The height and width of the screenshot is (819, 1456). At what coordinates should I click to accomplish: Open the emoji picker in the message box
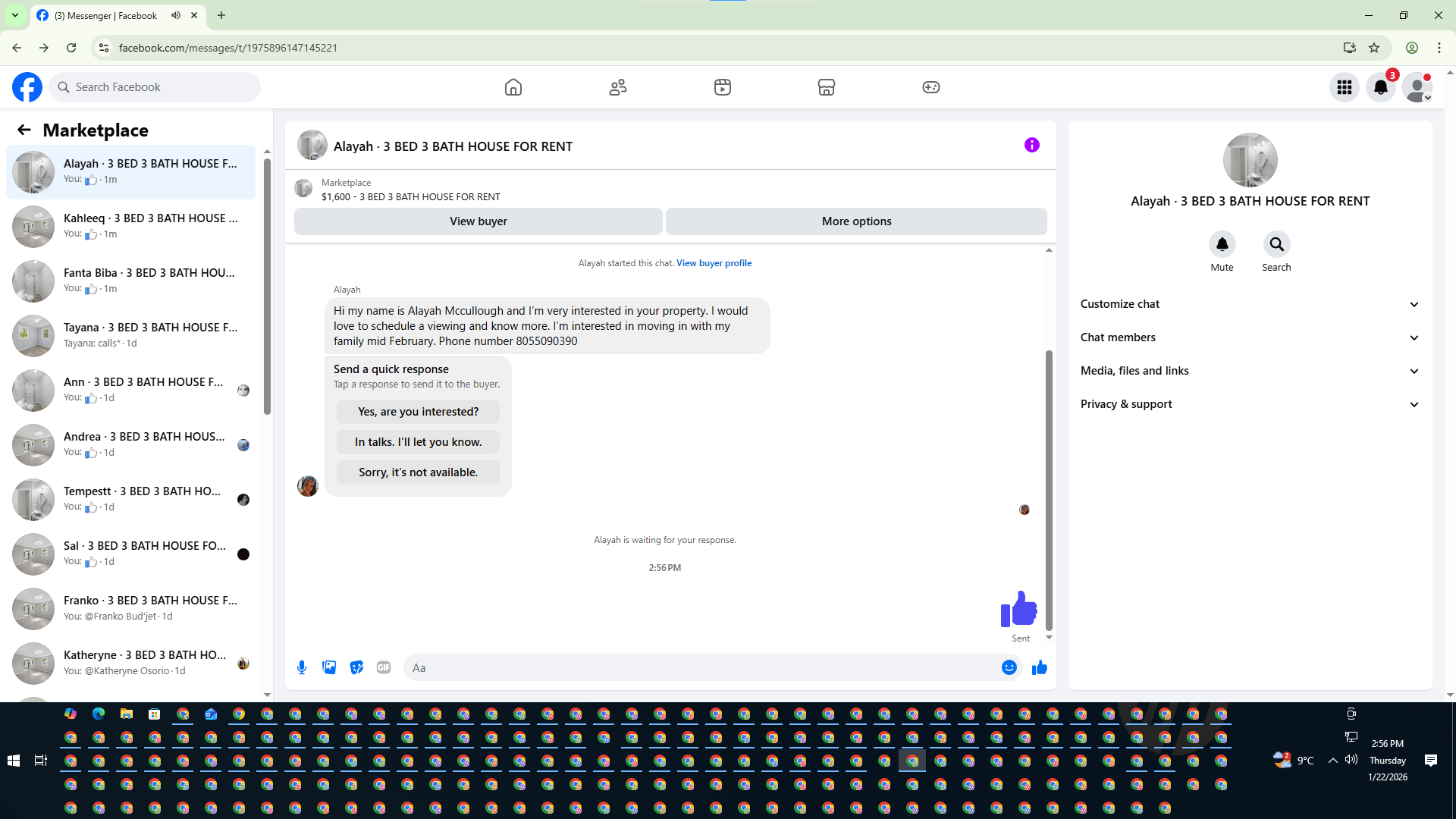[1009, 667]
